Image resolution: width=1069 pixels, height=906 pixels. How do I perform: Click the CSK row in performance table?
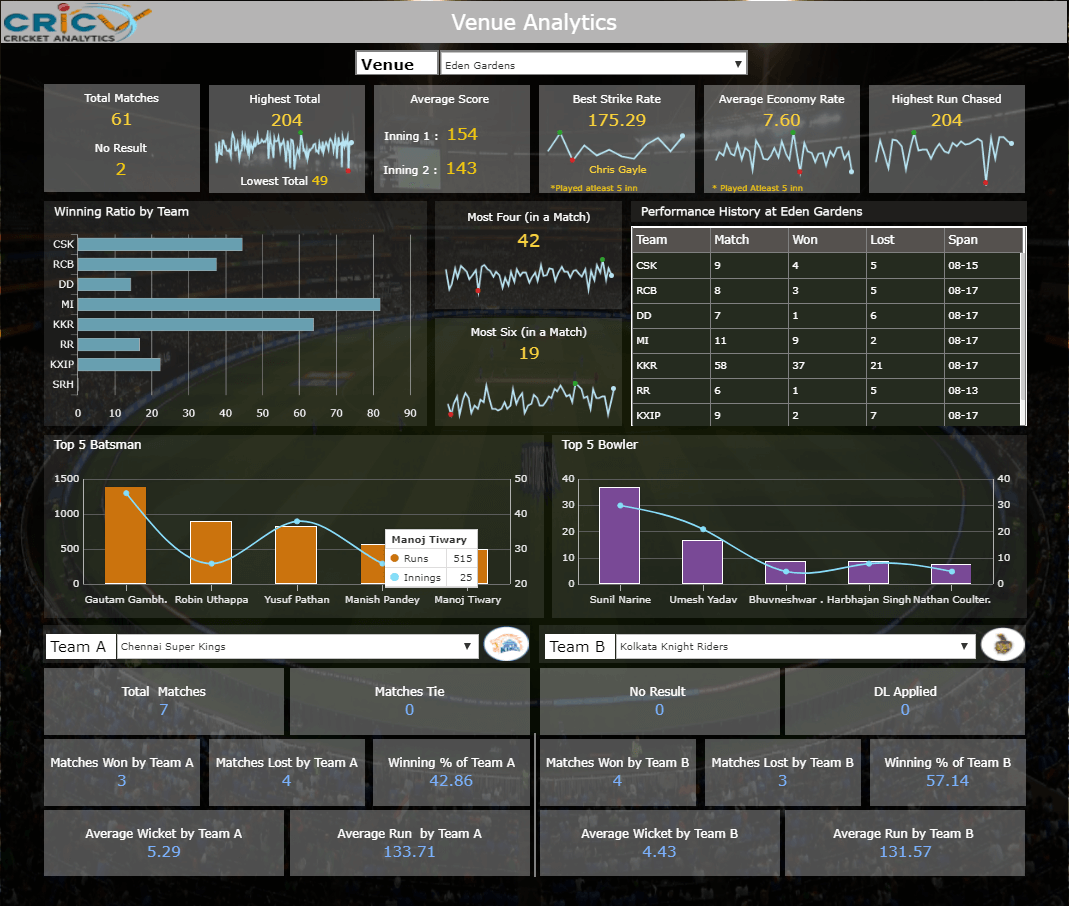click(826, 265)
